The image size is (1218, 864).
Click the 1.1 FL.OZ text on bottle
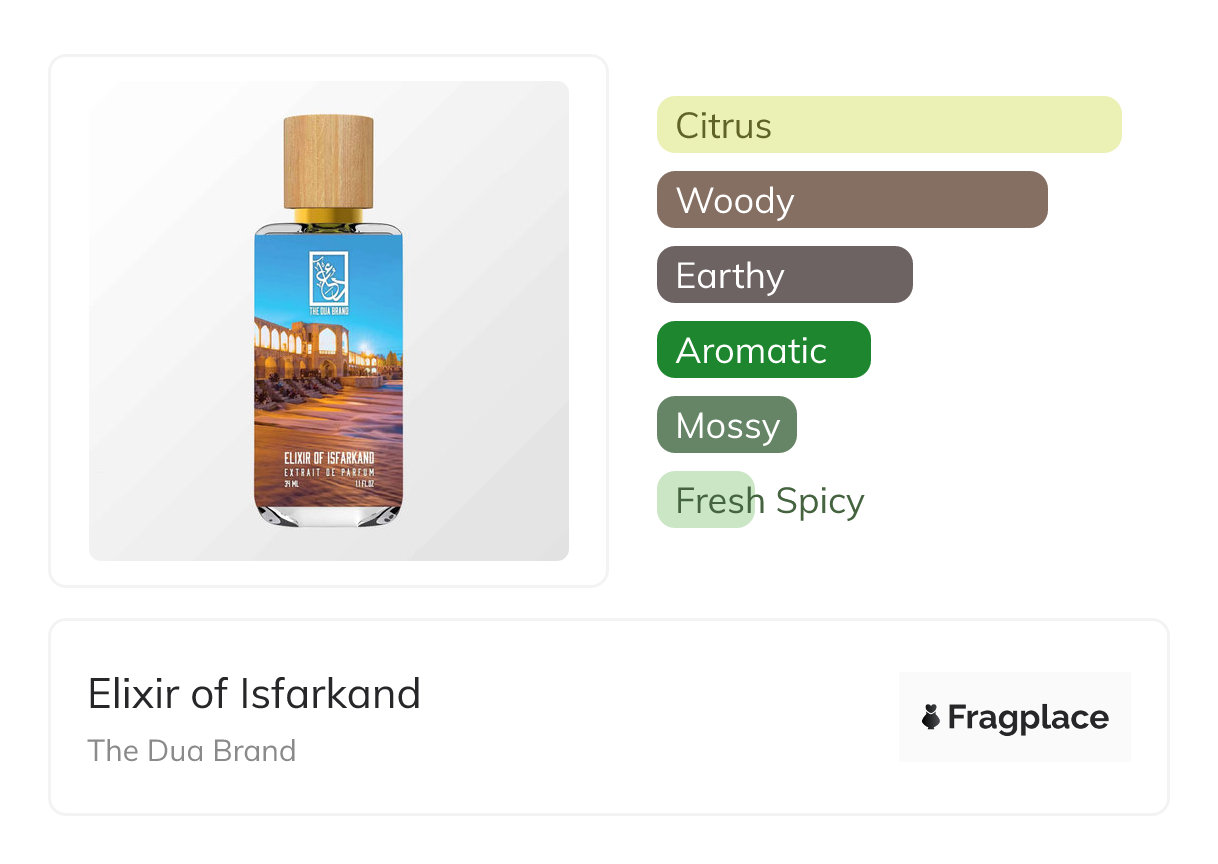(x=364, y=482)
